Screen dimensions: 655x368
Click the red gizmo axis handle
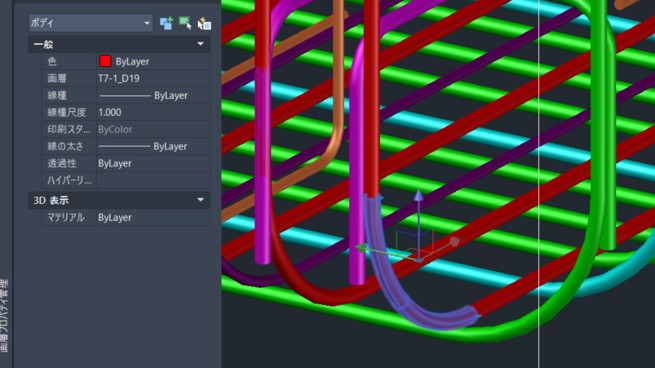point(454,241)
